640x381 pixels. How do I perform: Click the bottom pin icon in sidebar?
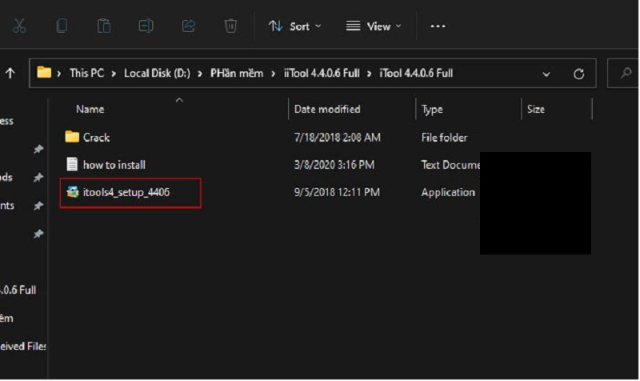point(38,234)
